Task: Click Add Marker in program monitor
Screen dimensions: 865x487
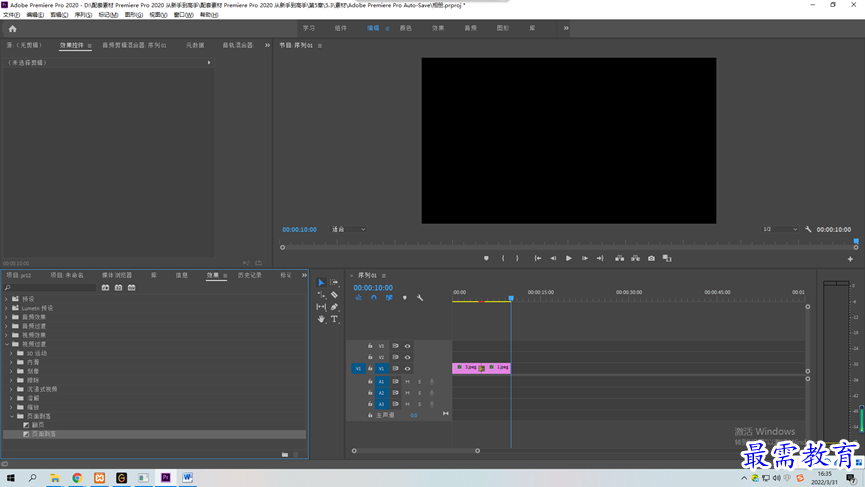Action: pyautogui.click(x=486, y=258)
